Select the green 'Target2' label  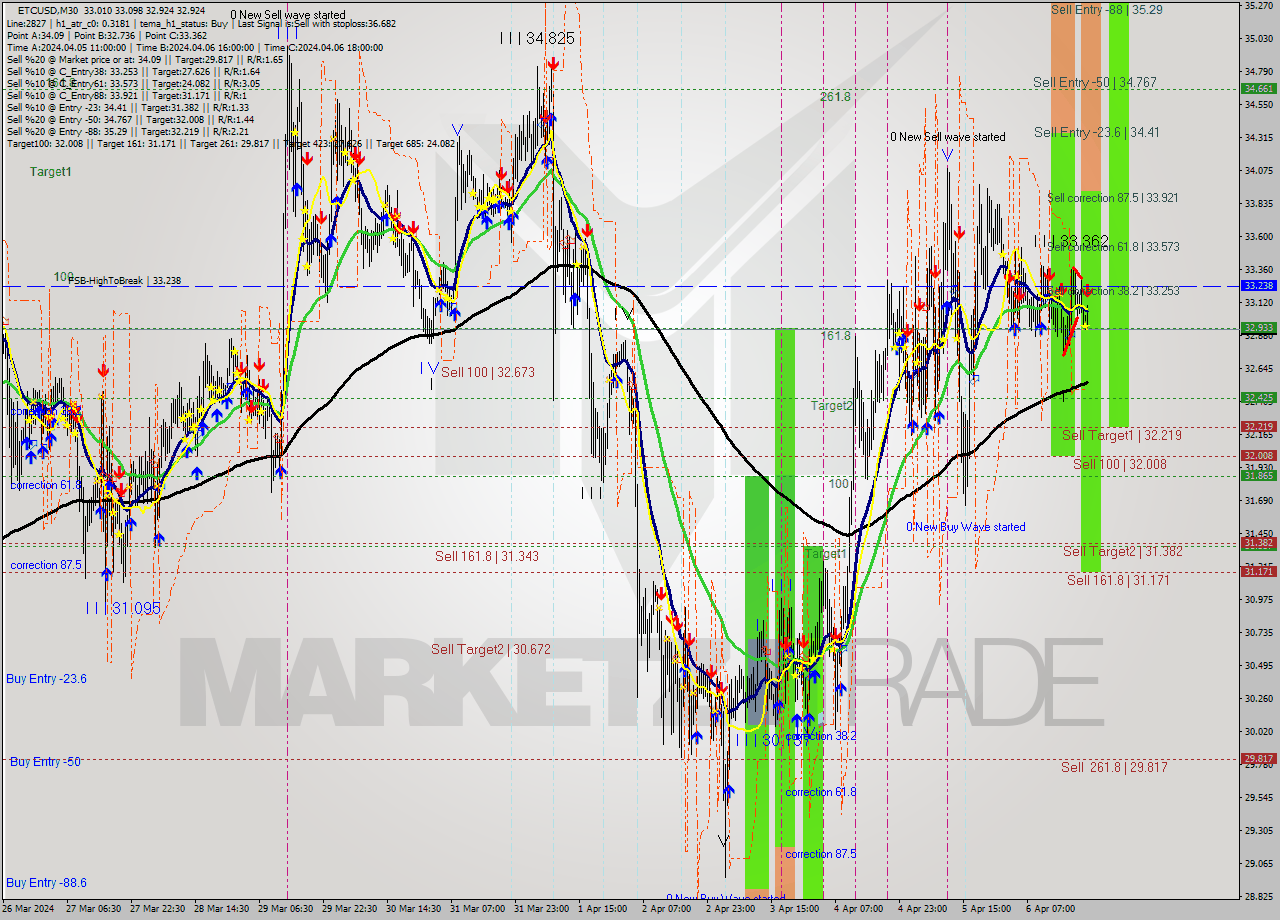[832, 406]
